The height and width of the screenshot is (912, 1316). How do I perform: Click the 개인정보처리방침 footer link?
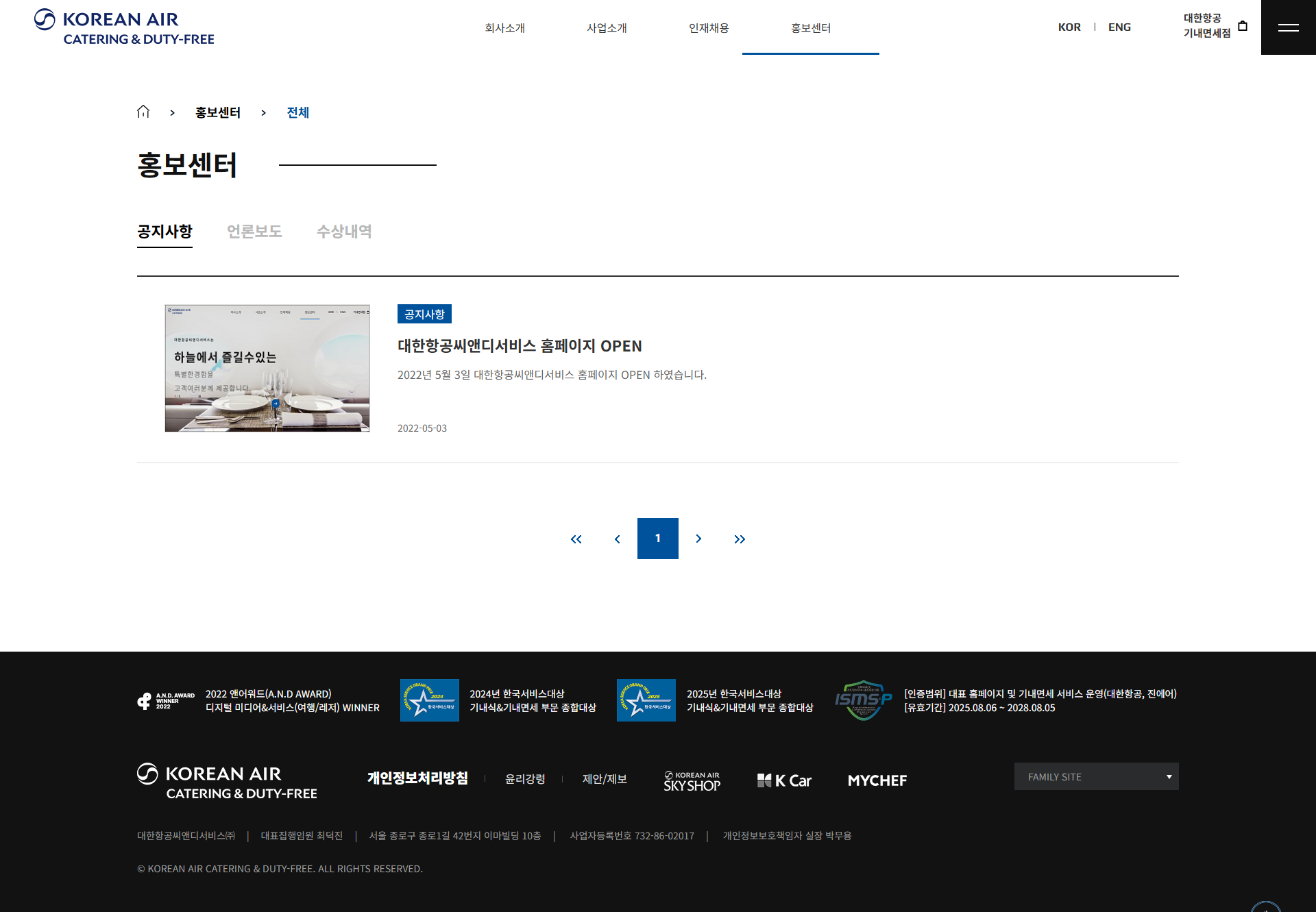point(417,778)
